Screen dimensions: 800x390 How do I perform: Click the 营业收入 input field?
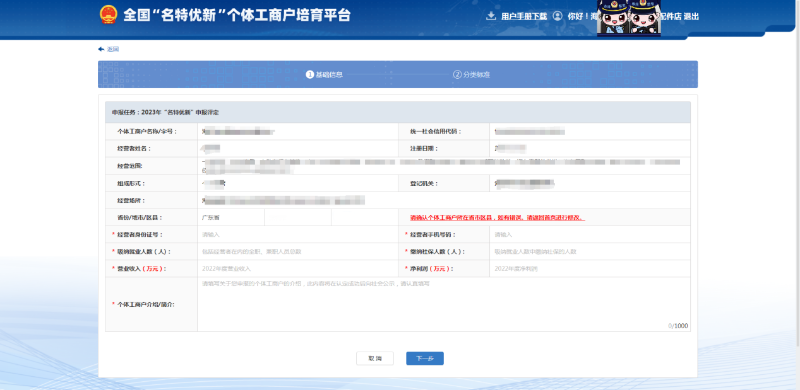coord(298,269)
